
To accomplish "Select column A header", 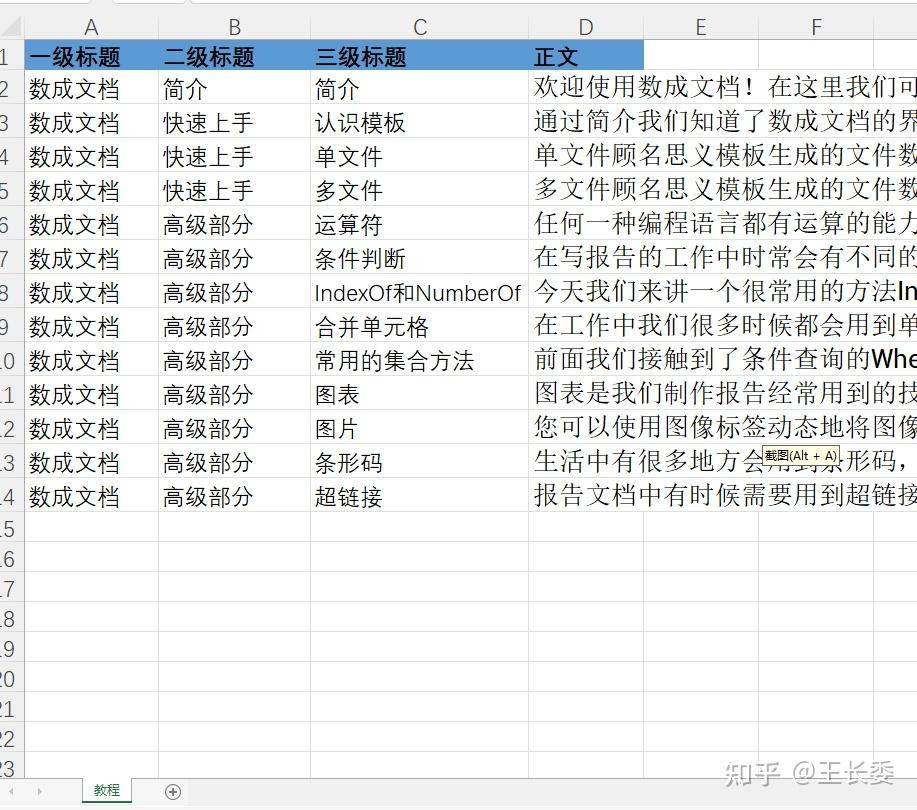I will [x=91, y=27].
